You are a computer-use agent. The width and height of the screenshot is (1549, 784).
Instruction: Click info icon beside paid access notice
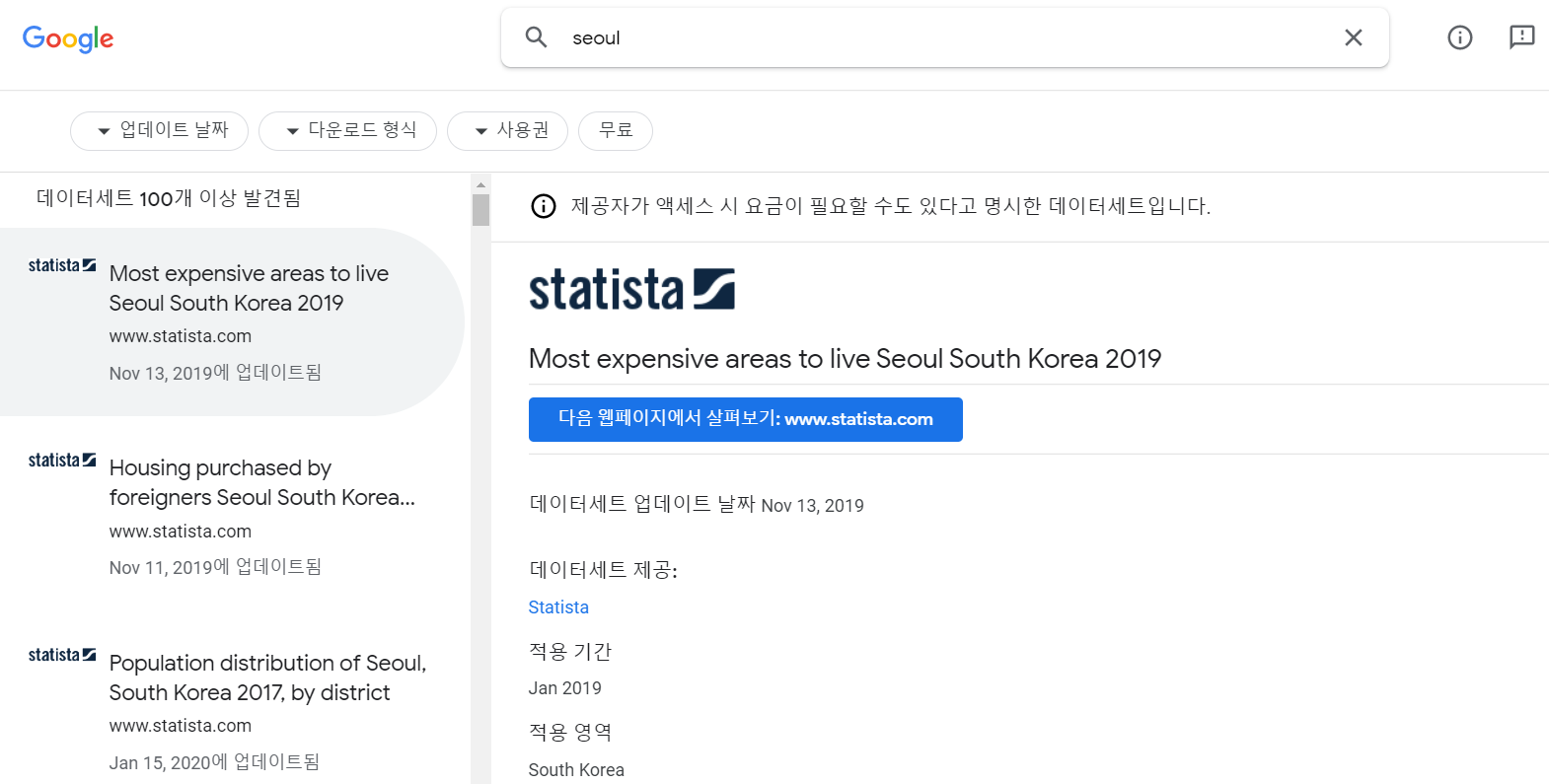click(x=544, y=206)
